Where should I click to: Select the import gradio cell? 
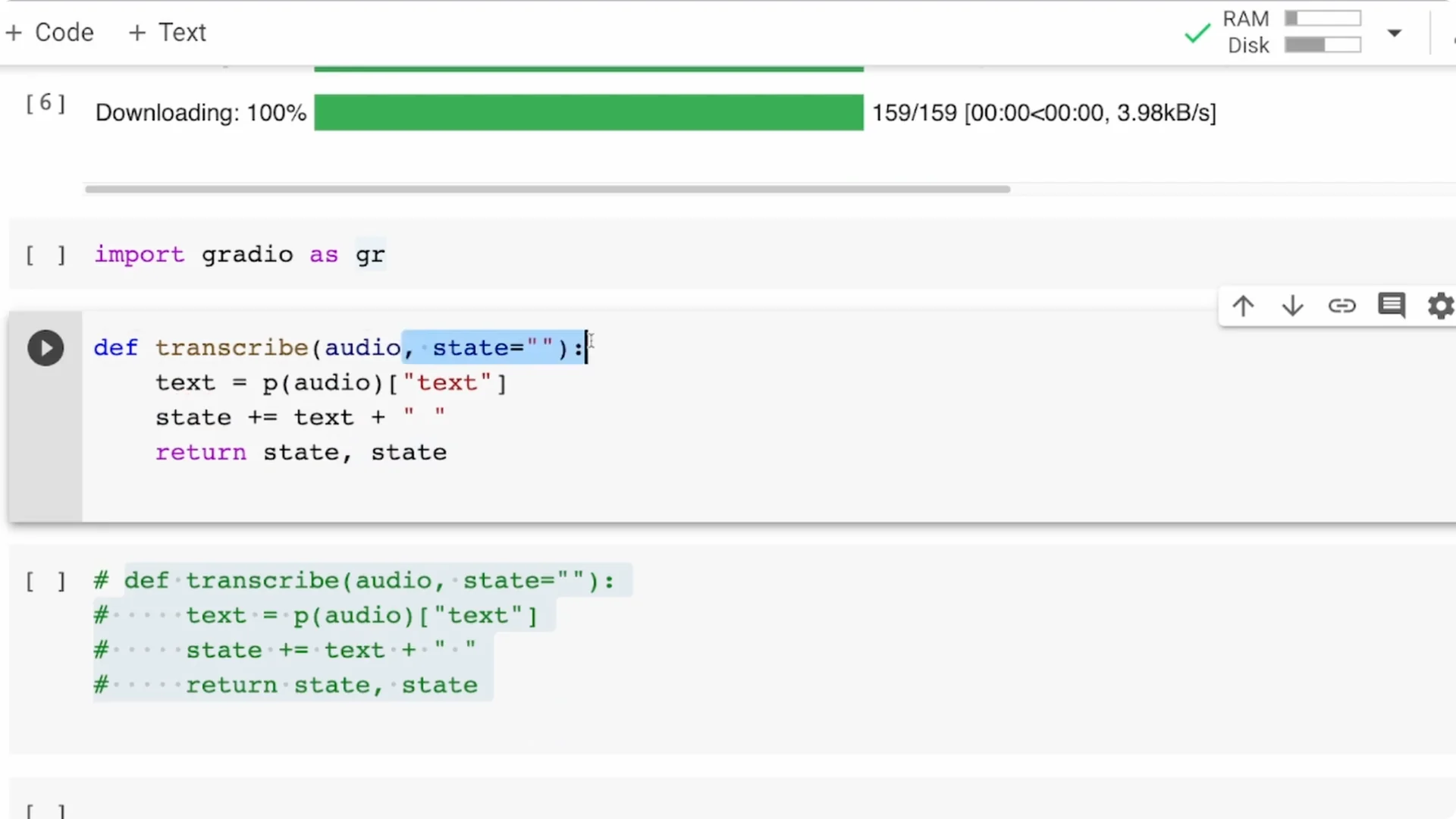240,255
